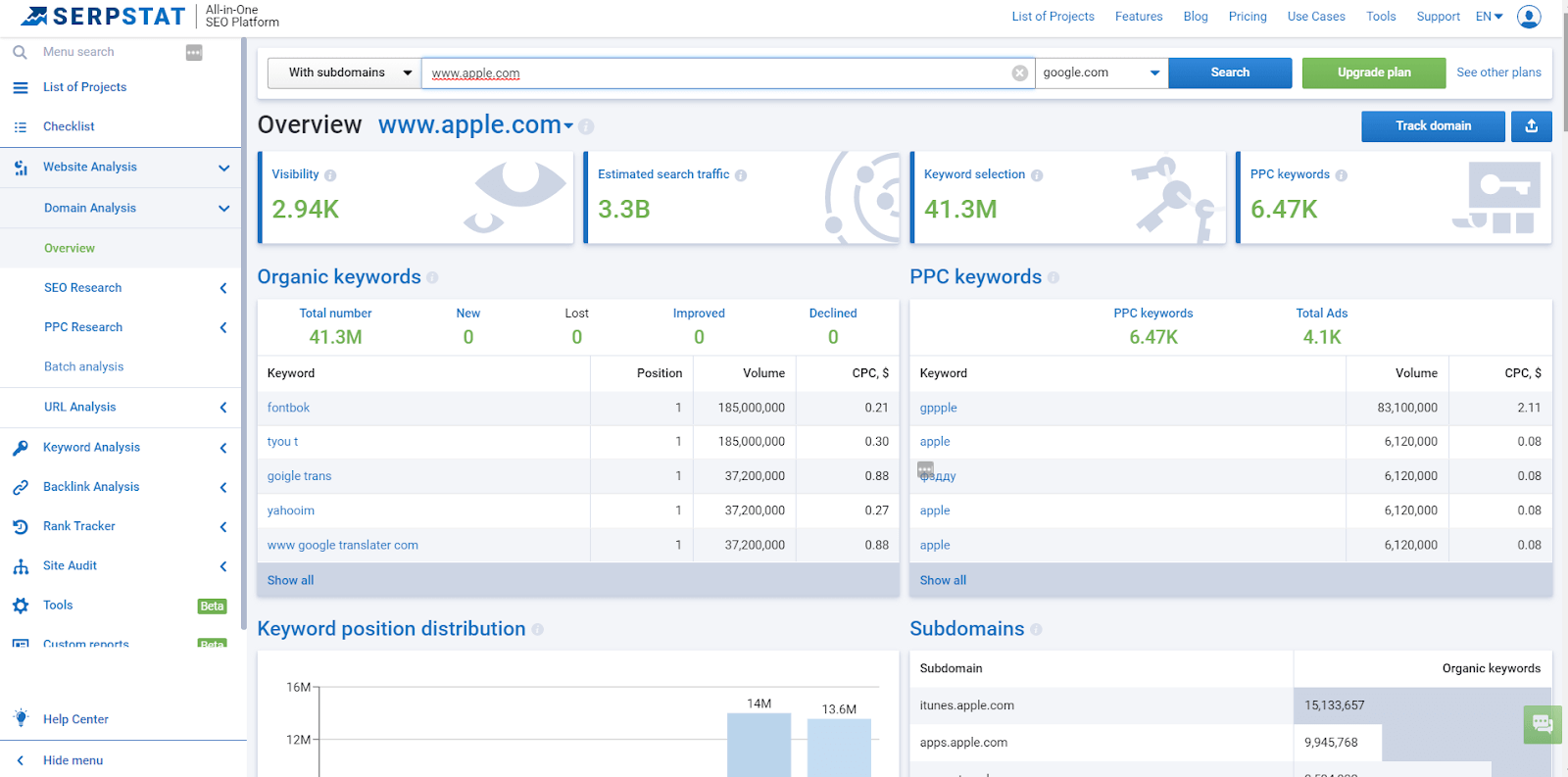Click info icon beside Estimated search traffic
The height and width of the screenshot is (777, 1568).
(741, 175)
